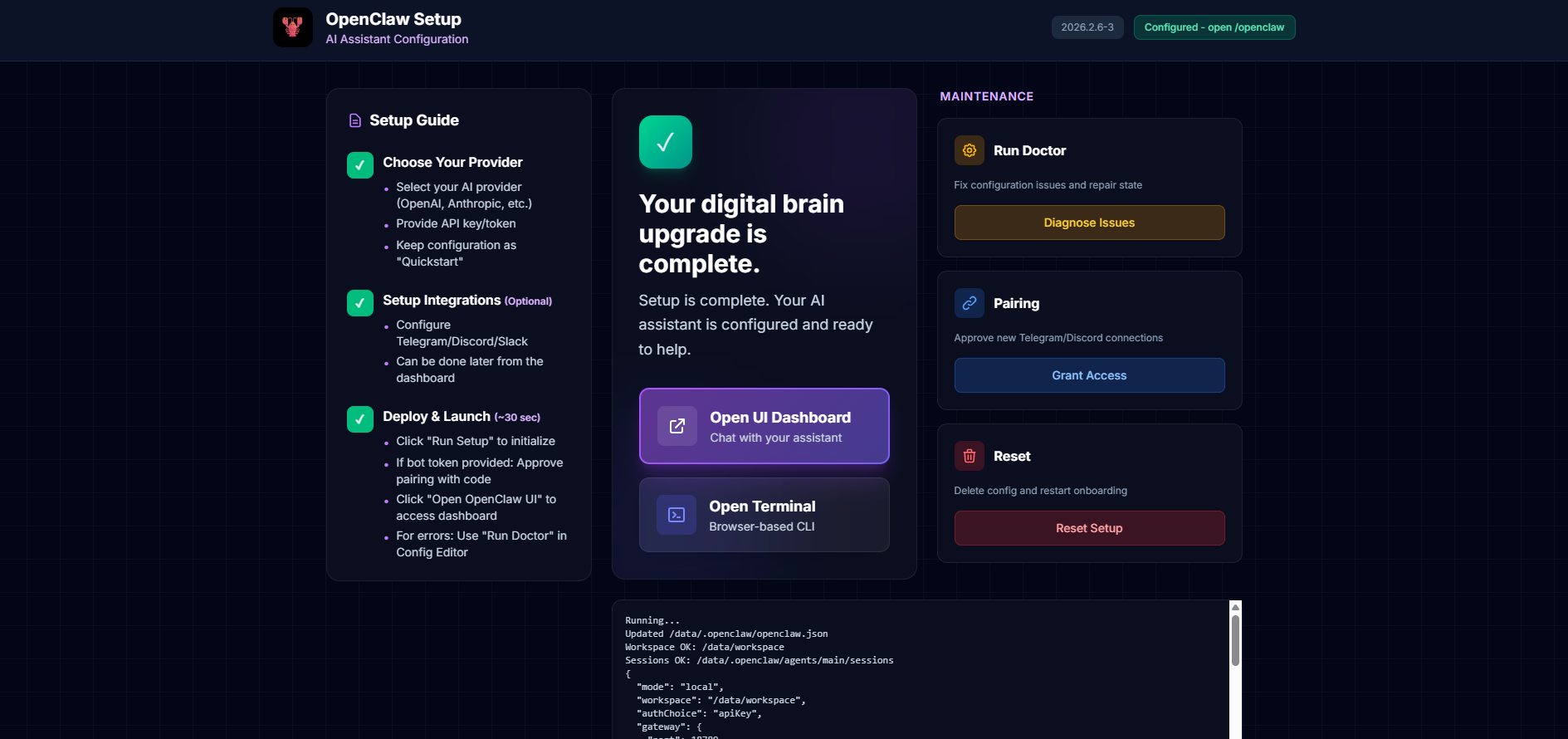Click log line starting "Sessions OK"
1568x739 pixels.
[760, 660]
